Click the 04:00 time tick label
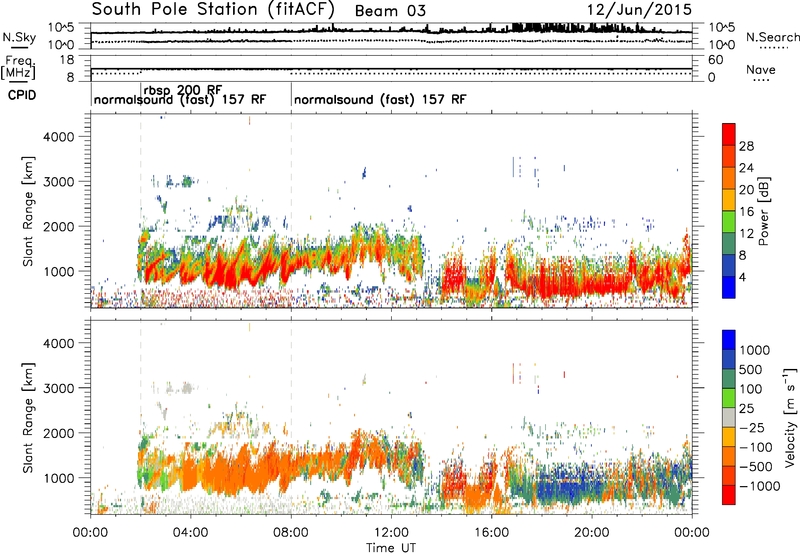800x554 pixels. coord(190,533)
